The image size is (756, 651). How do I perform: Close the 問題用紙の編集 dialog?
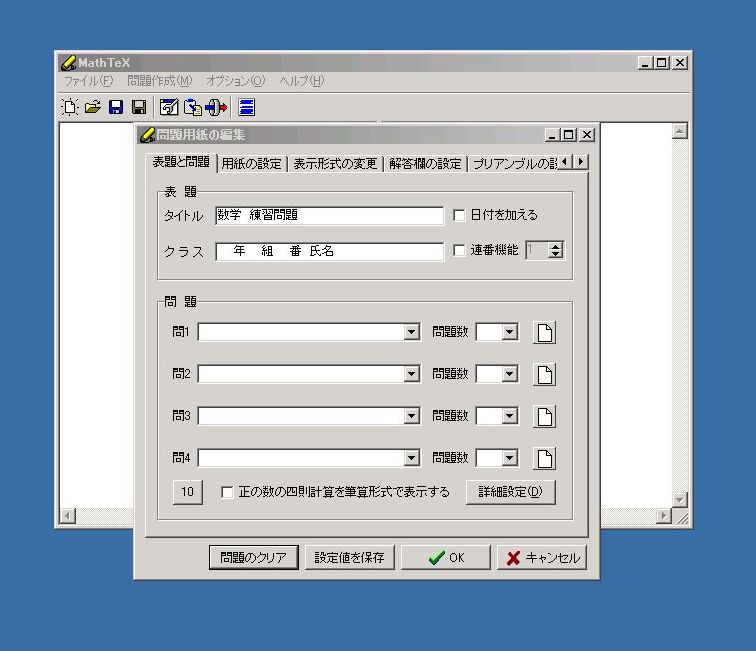coord(586,135)
